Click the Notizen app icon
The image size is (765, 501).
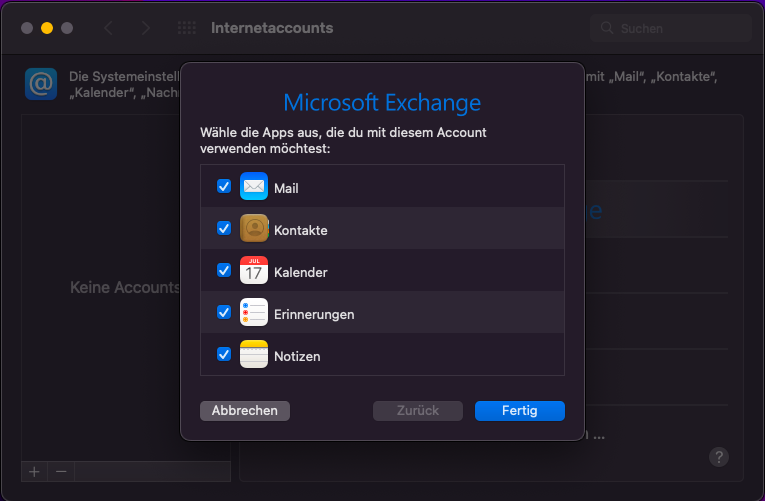coord(254,354)
